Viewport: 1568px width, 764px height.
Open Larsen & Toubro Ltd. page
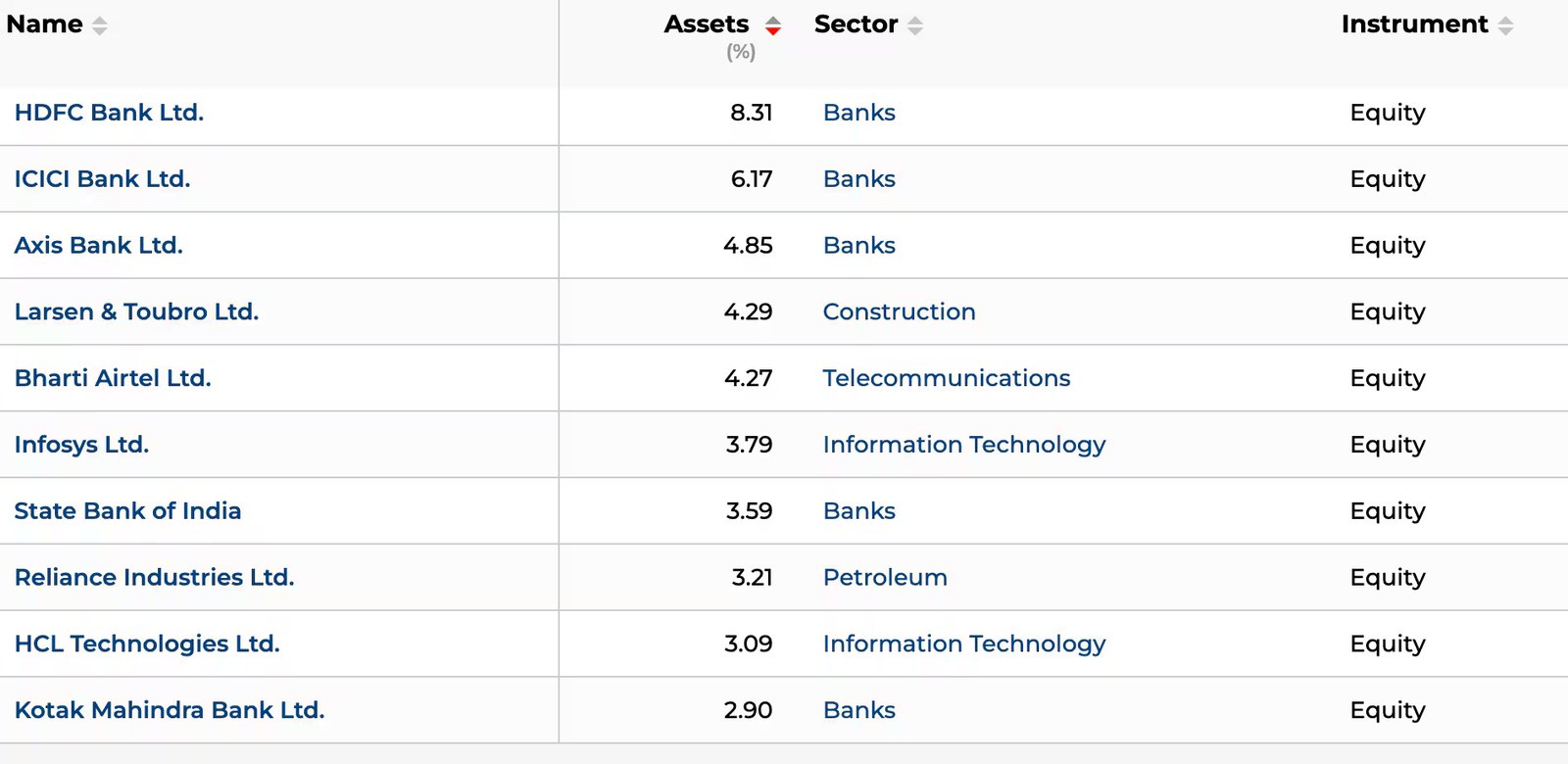(136, 312)
